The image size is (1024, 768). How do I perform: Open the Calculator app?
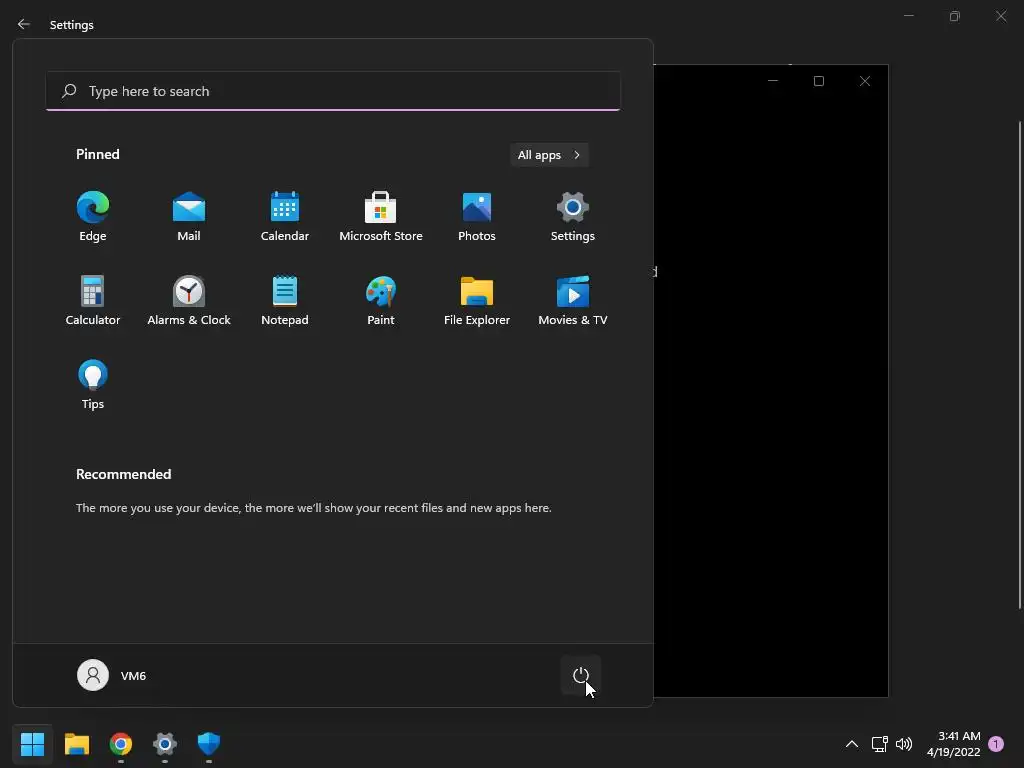pos(93,301)
